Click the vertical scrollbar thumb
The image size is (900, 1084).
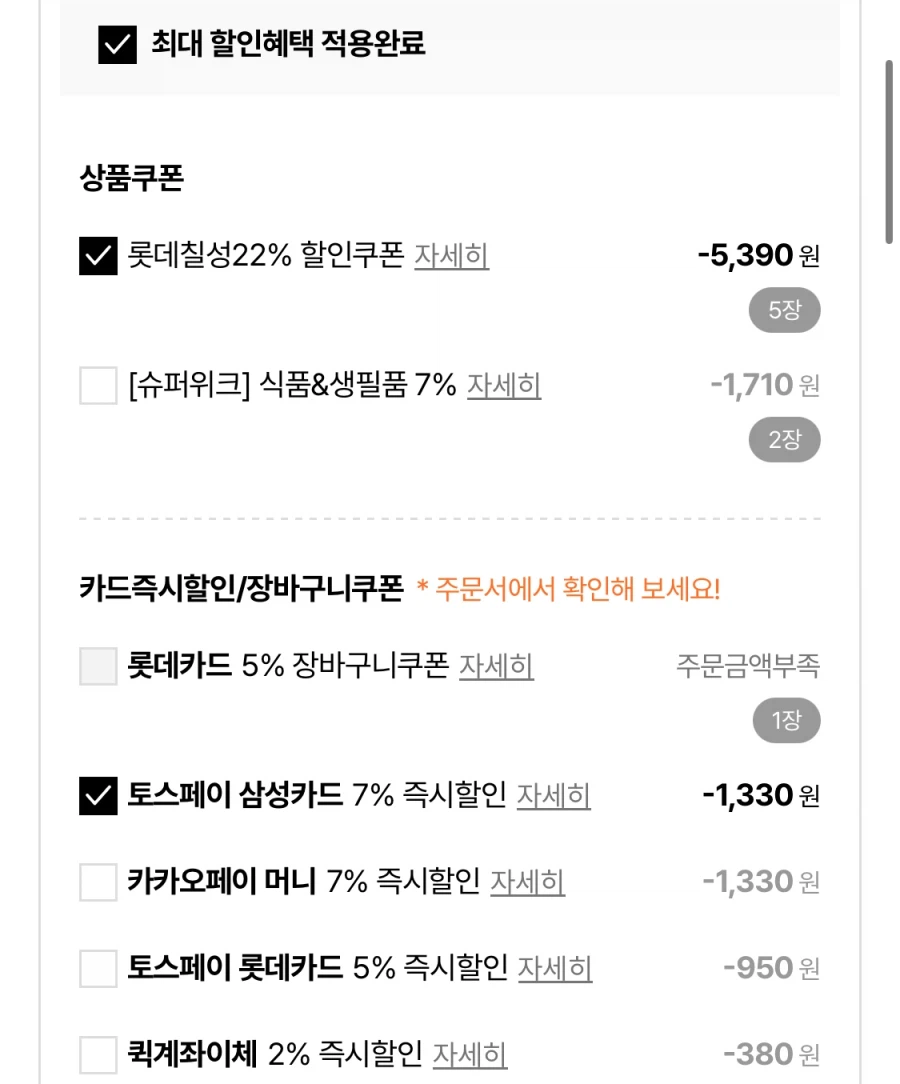[888, 150]
